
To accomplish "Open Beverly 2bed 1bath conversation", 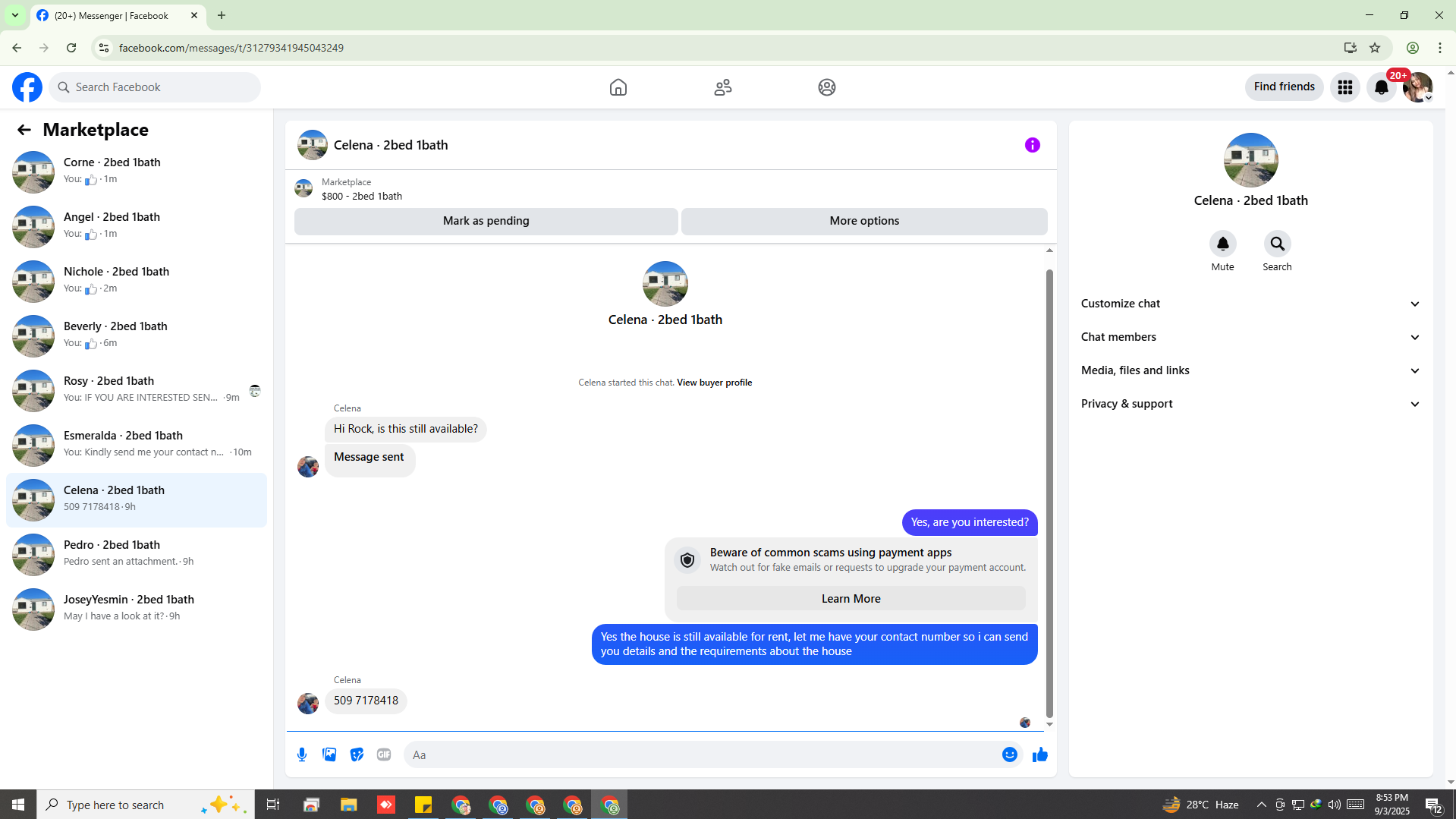I will [137, 335].
